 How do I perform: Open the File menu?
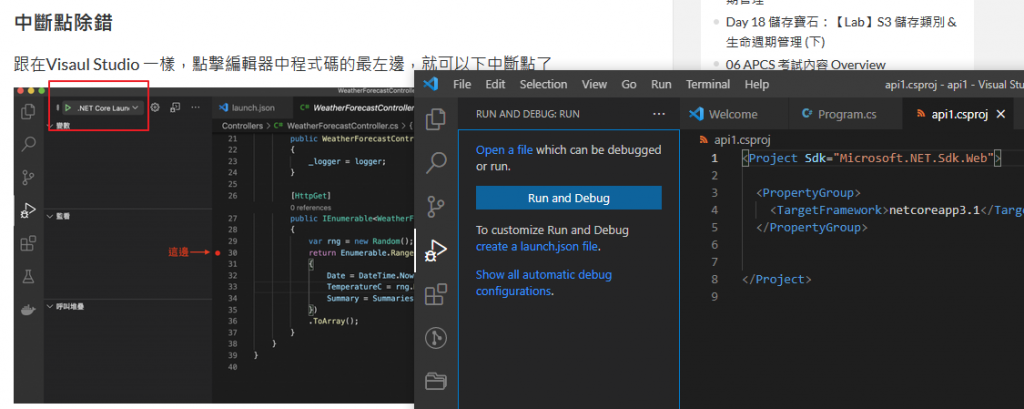[462, 84]
